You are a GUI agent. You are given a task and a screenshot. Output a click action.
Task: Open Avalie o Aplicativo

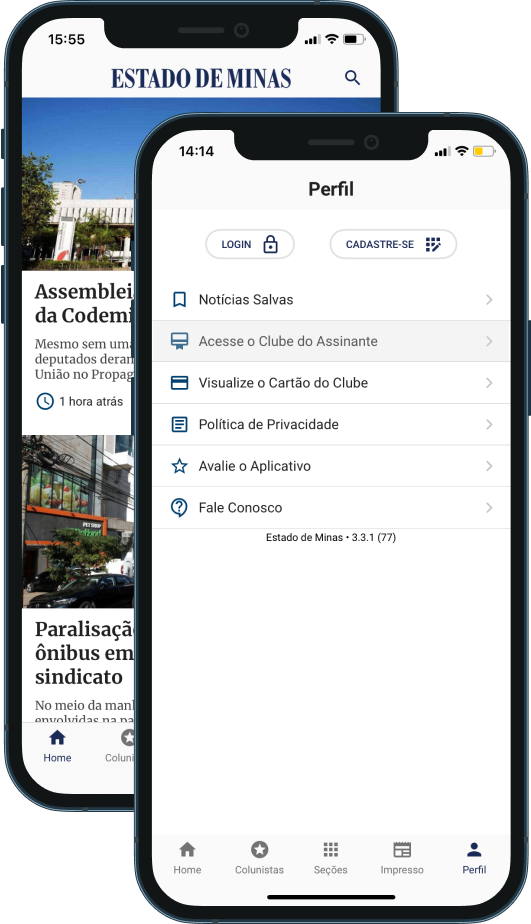pyautogui.click(x=331, y=466)
